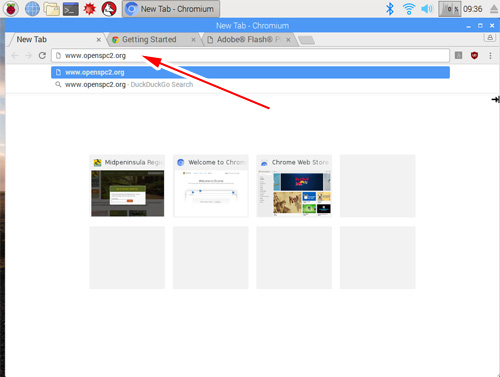500x377 pixels.
Task: Close the Getting Started tab
Action: [193, 40]
